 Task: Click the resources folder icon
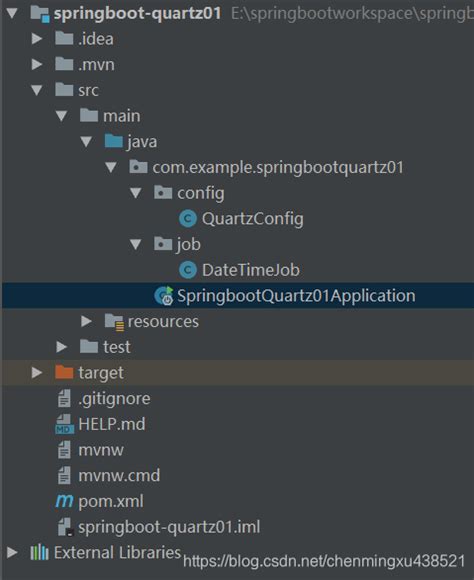[x=114, y=321]
